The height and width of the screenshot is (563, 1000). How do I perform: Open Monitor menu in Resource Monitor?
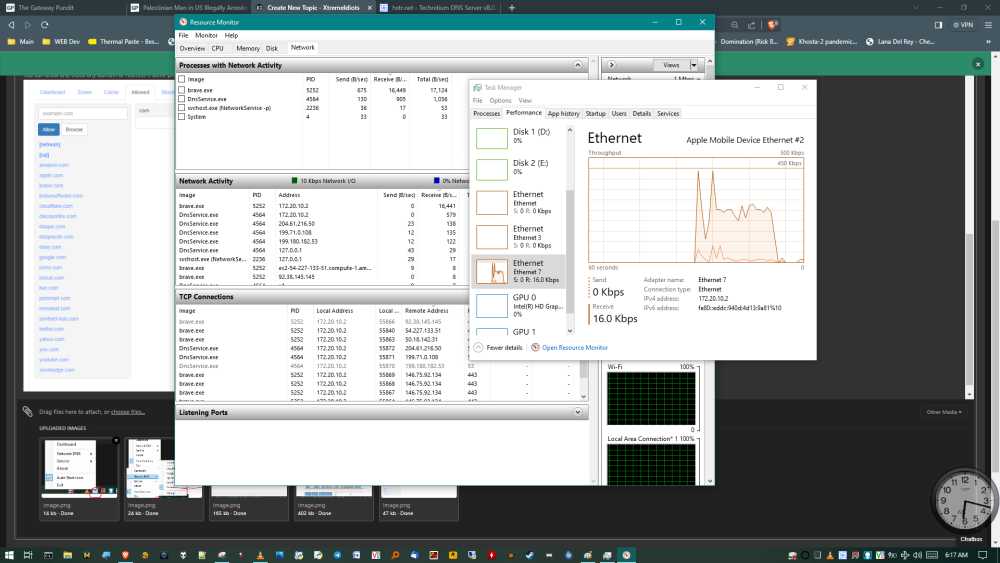coord(206,35)
